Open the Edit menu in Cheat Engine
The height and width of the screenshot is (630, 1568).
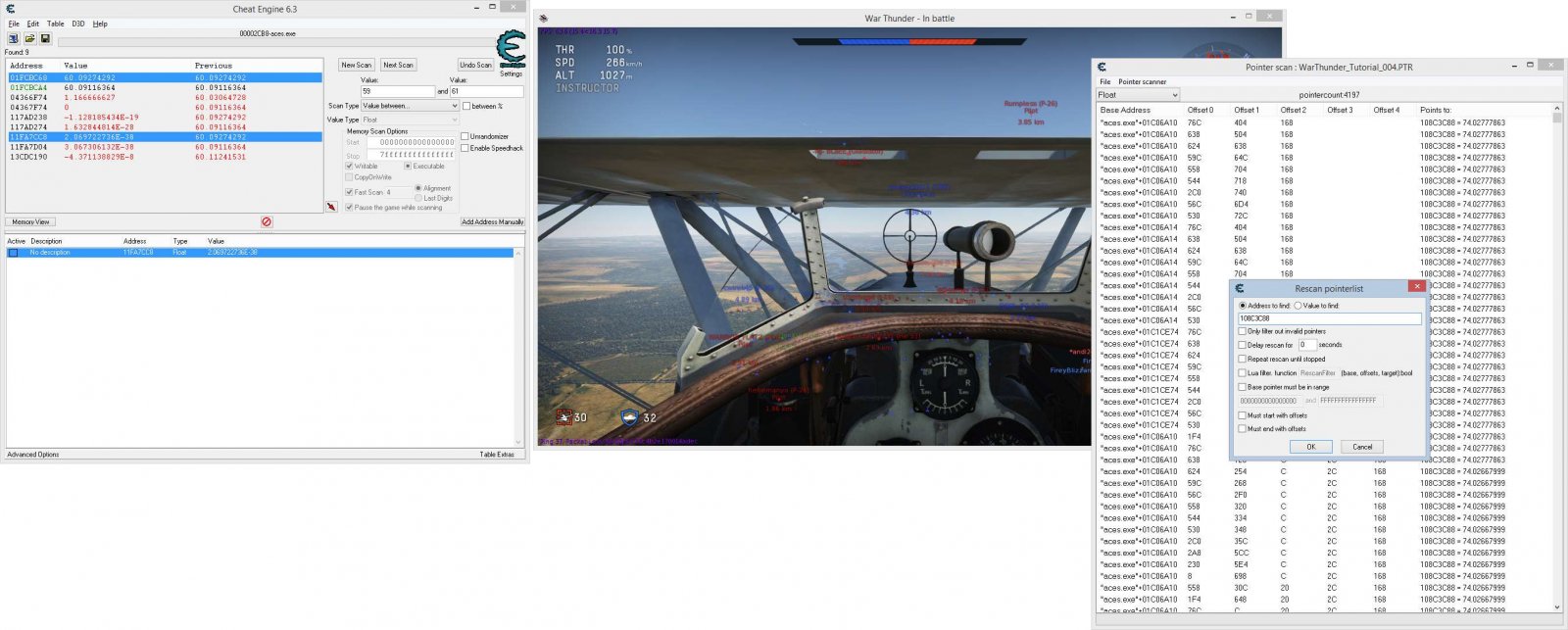(33, 24)
